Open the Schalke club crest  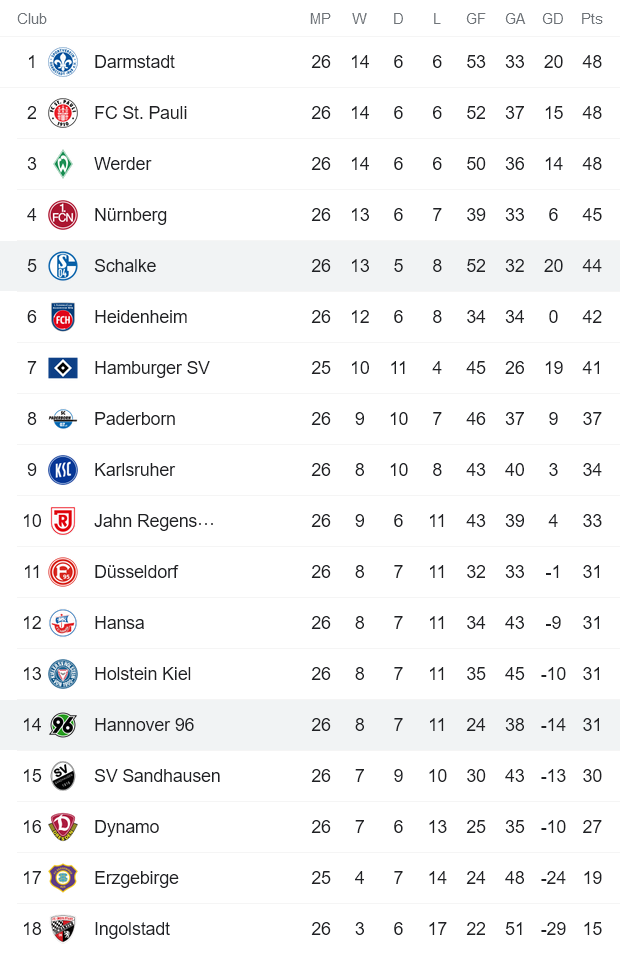(x=62, y=266)
